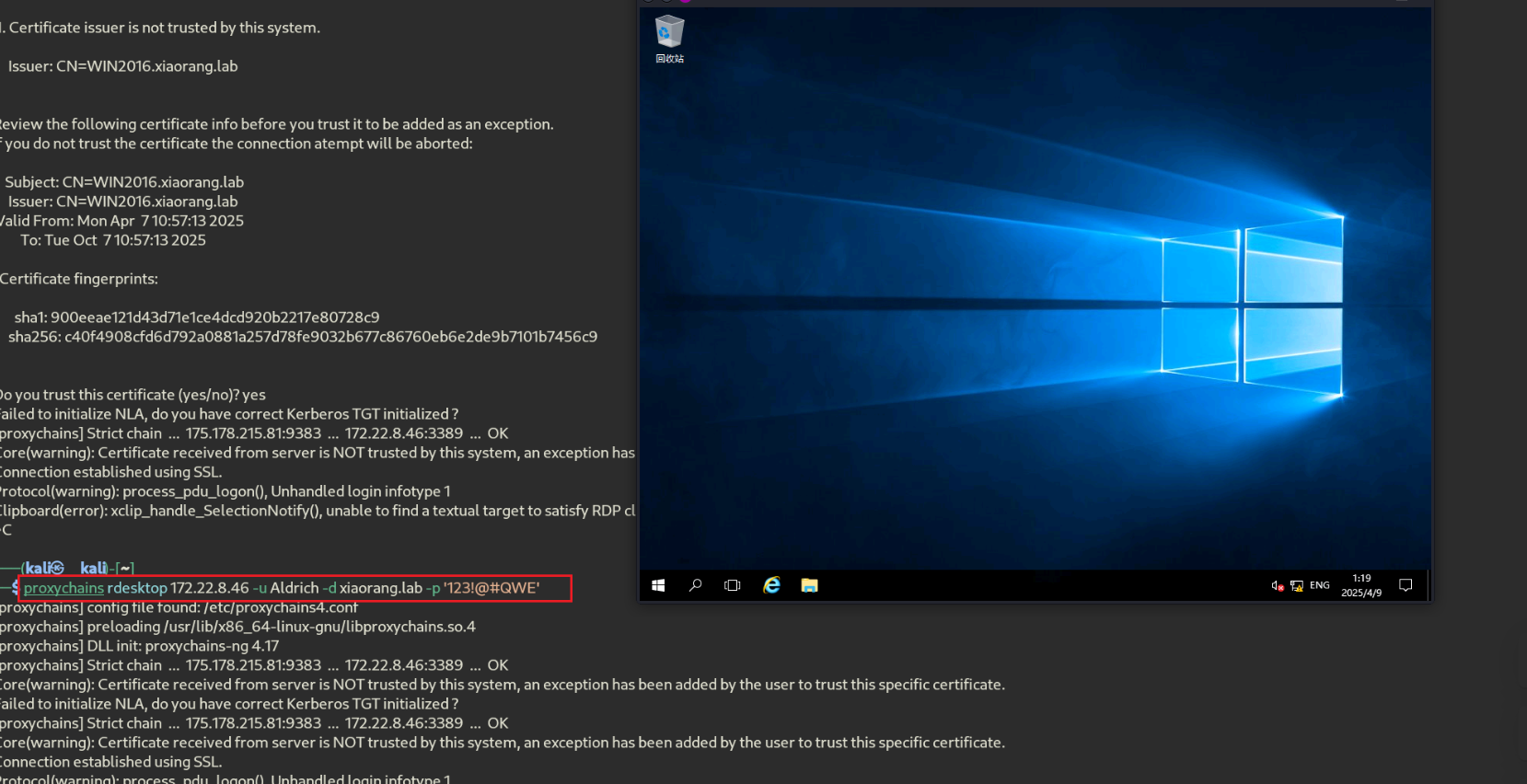Open Task View from the taskbar

(x=733, y=585)
